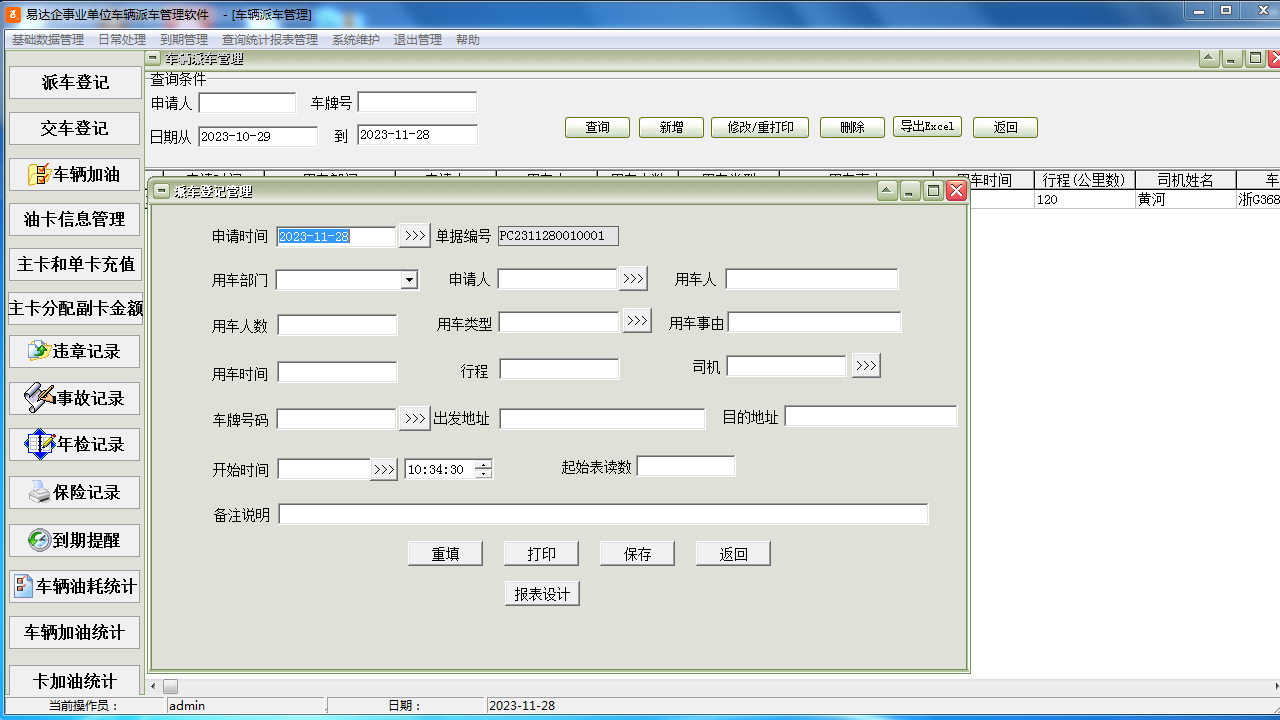Increase the start time with spinner up arrow
Image resolution: width=1280 pixels, height=720 pixels.
point(484,464)
